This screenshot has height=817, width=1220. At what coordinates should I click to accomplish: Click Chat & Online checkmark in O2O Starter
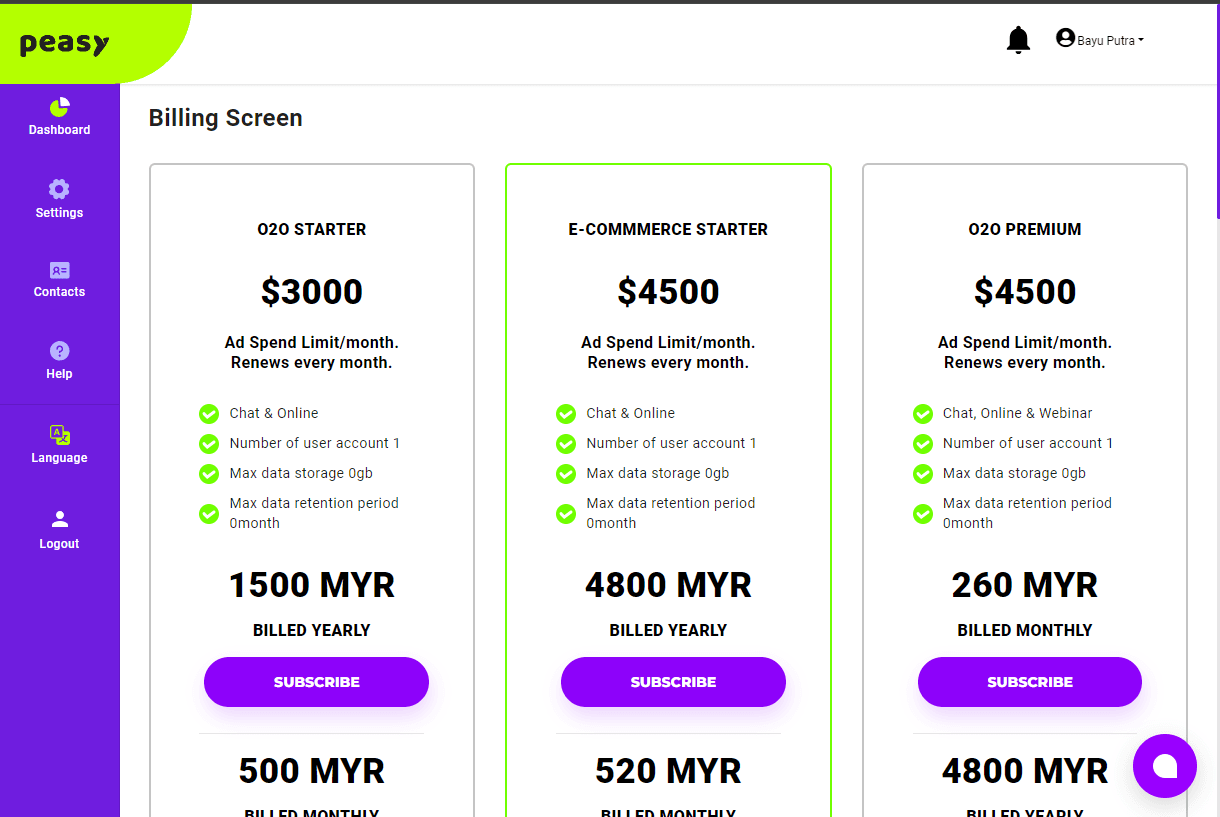click(209, 413)
